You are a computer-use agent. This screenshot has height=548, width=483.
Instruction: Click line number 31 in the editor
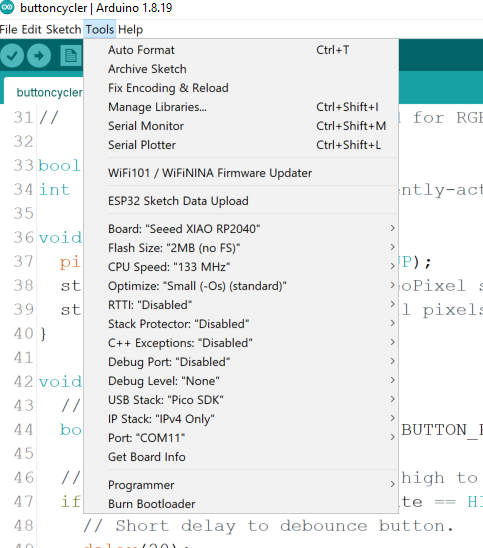23,118
